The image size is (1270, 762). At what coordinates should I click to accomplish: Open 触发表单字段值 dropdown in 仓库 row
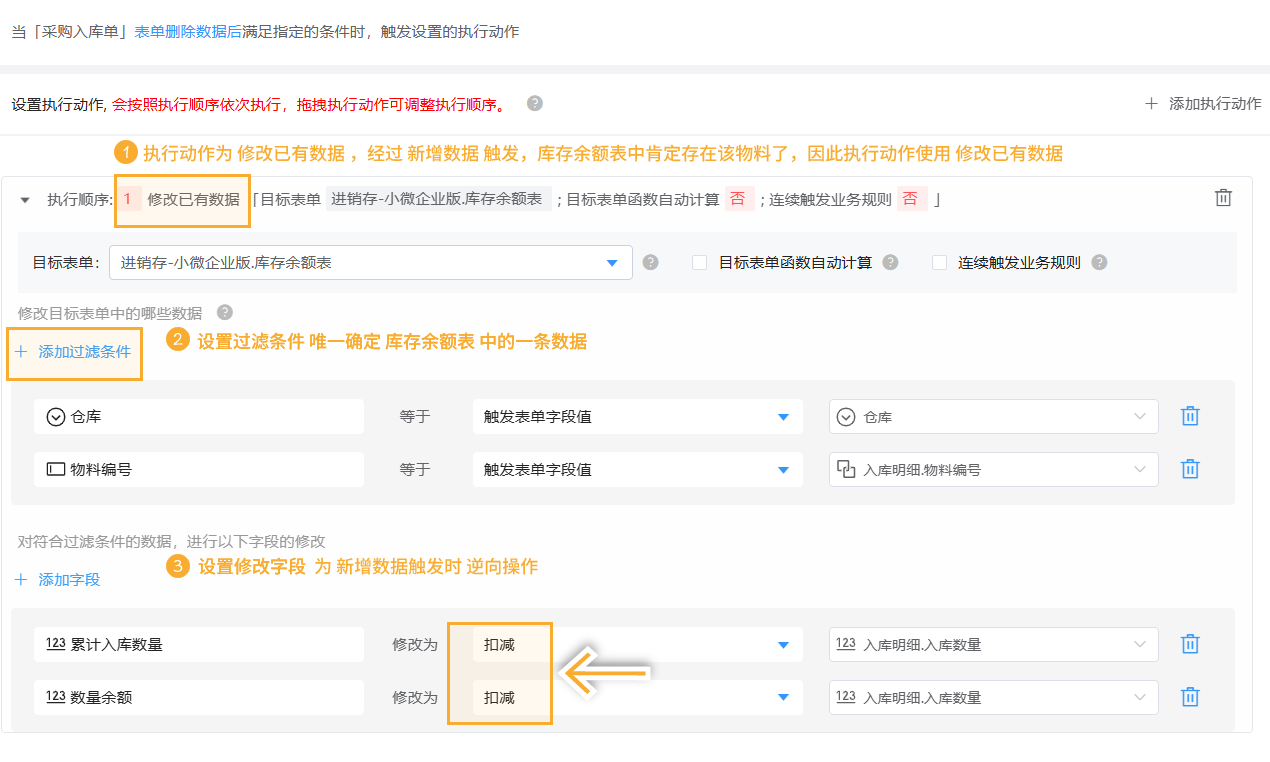[783, 417]
